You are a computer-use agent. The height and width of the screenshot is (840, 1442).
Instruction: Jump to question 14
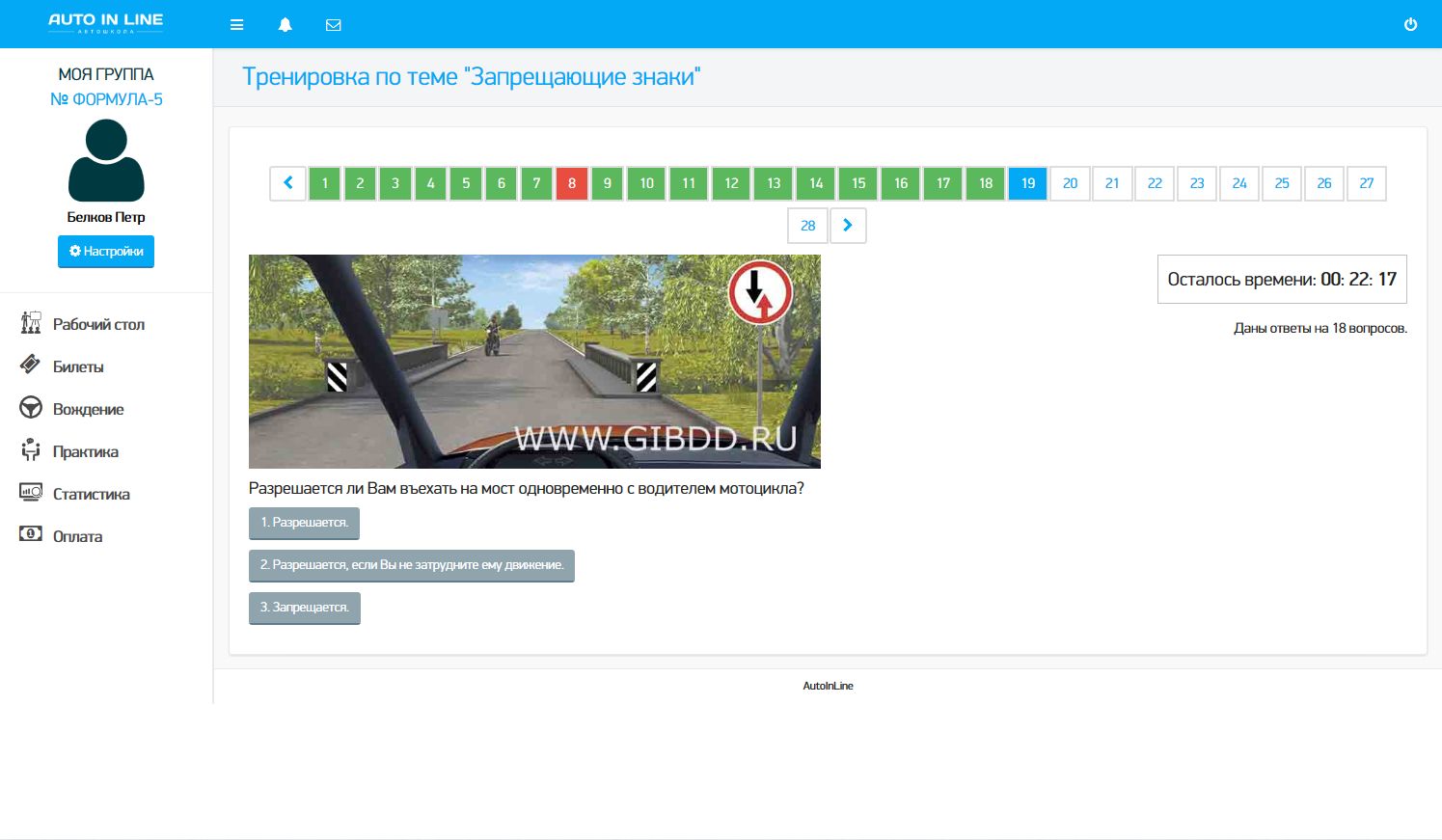coord(816,183)
